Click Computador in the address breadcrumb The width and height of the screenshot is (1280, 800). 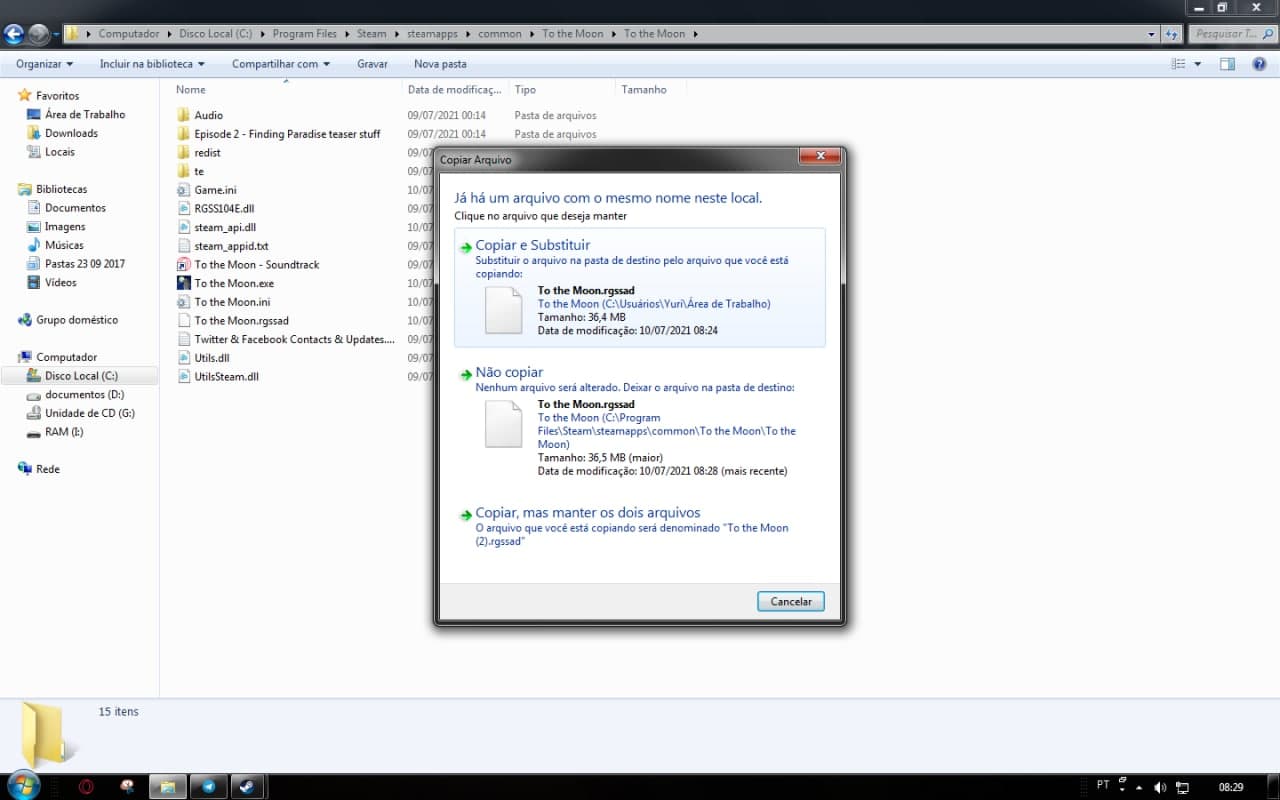click(129, 34)
